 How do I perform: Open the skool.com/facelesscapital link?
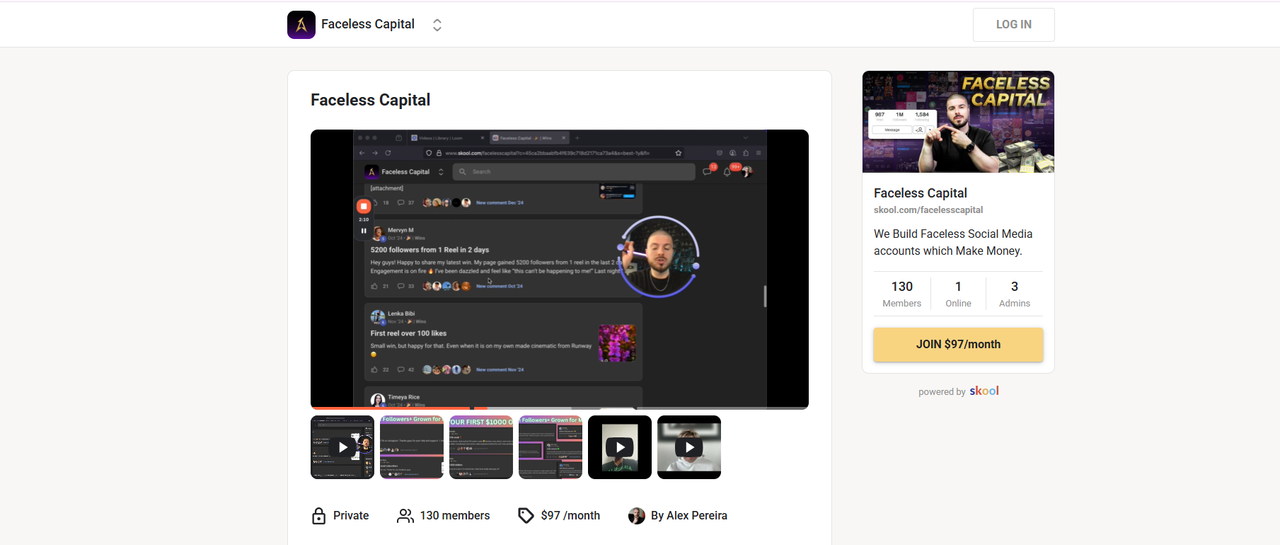tap(928, 210)
